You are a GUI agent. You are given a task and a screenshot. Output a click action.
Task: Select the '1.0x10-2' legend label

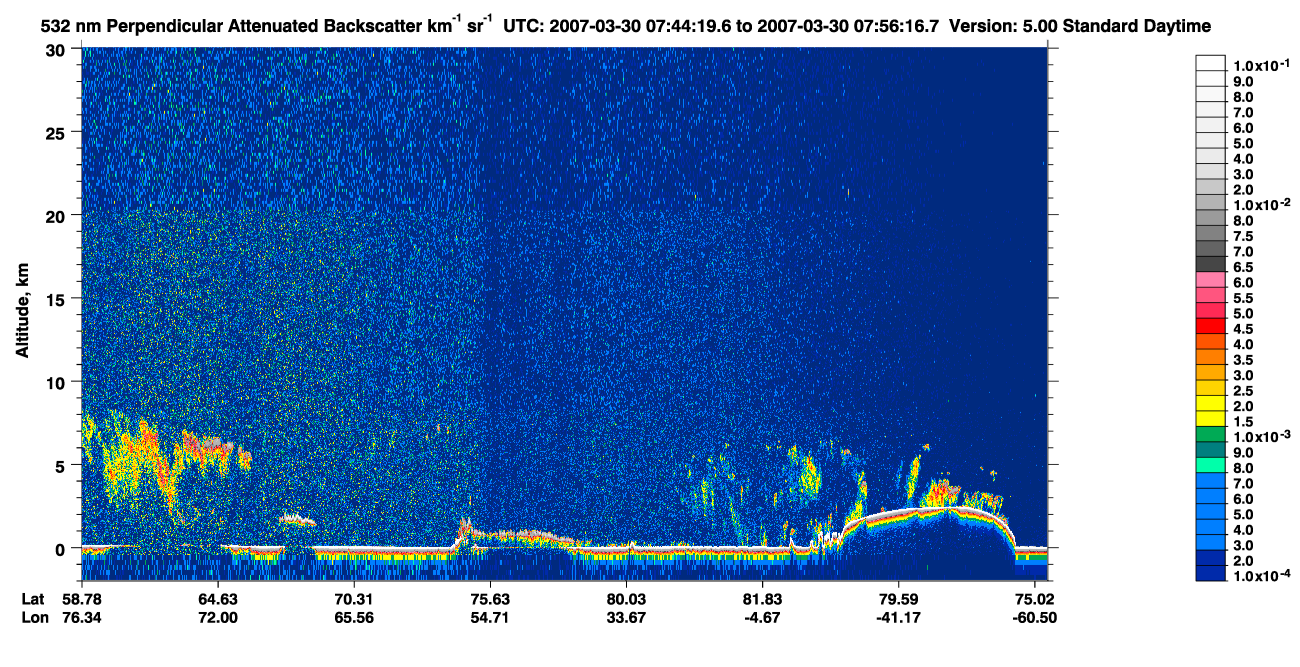[1261, 204]
